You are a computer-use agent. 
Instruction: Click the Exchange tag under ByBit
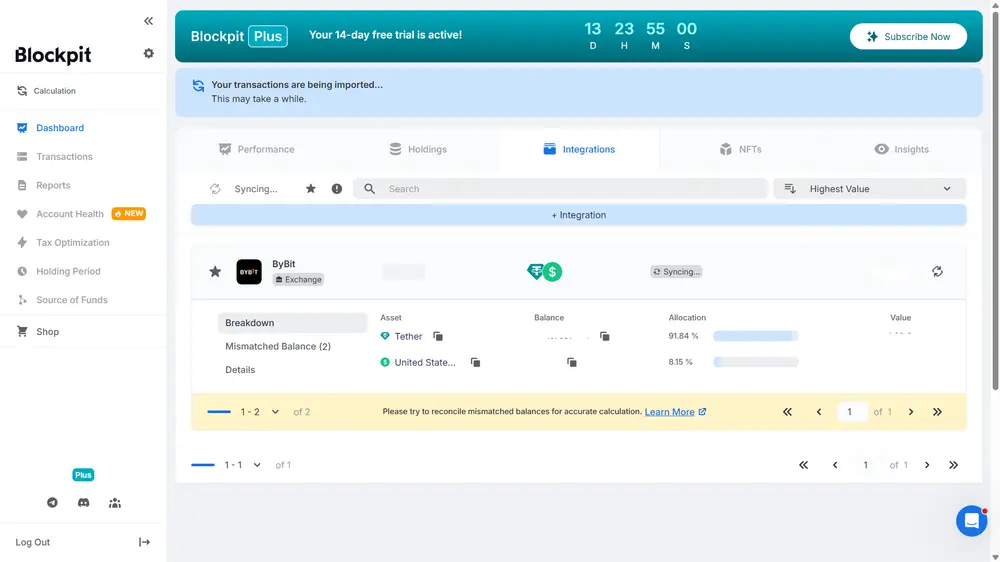298,279
